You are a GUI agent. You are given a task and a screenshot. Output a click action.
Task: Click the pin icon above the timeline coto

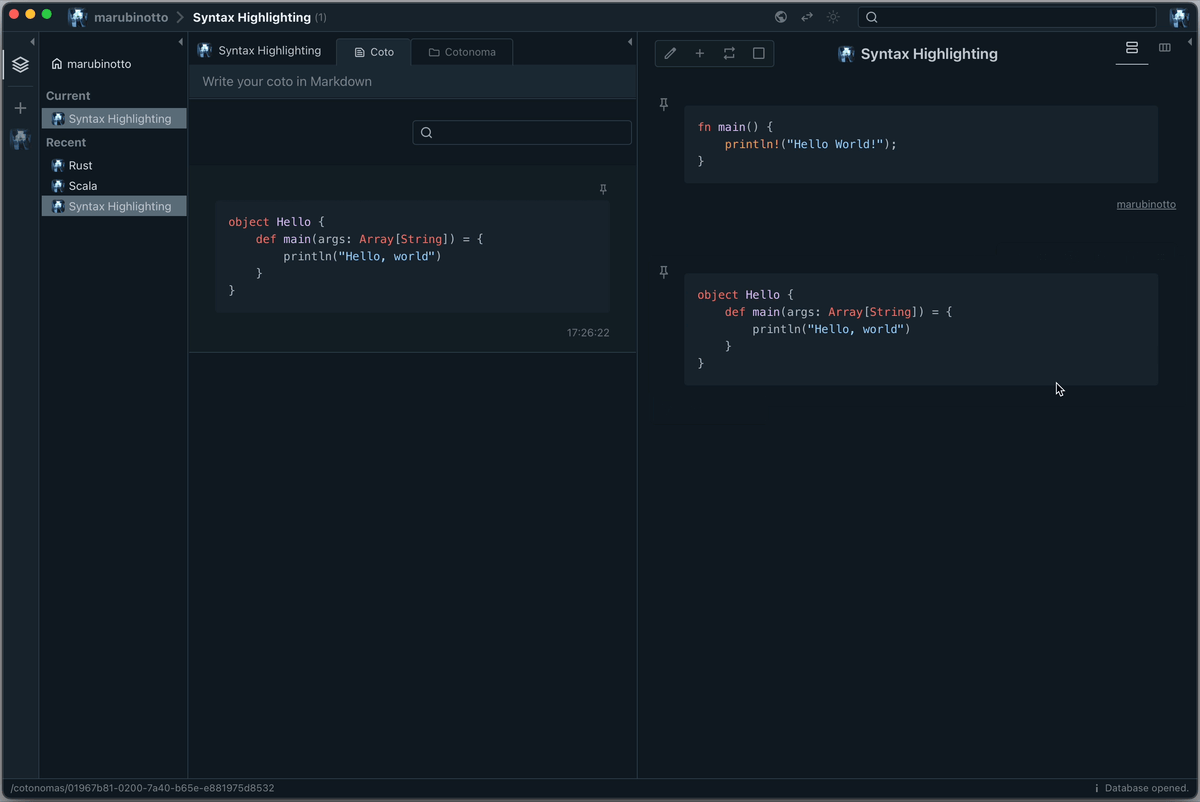[603, 189]
